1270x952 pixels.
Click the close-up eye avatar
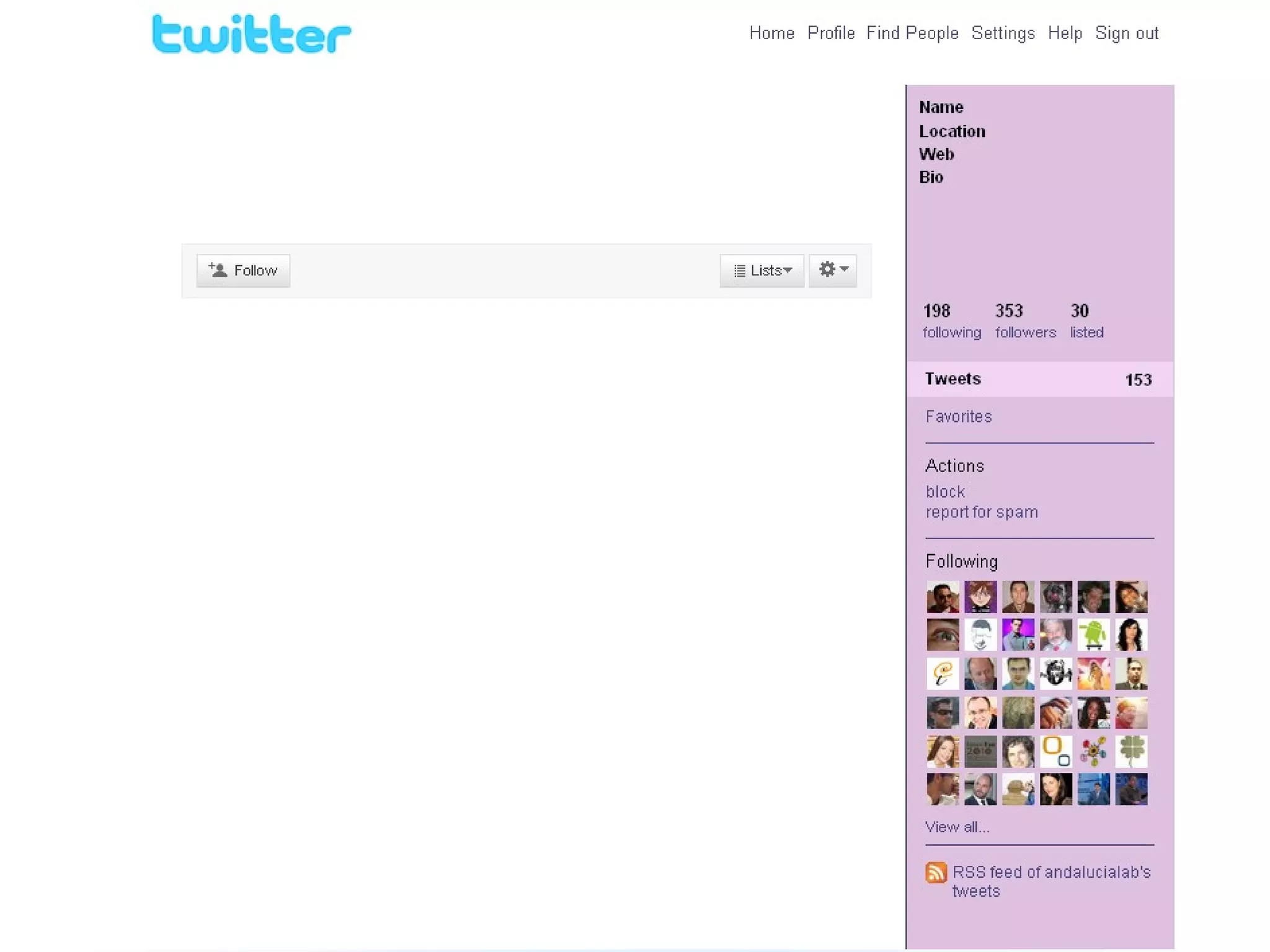point(943,635)
